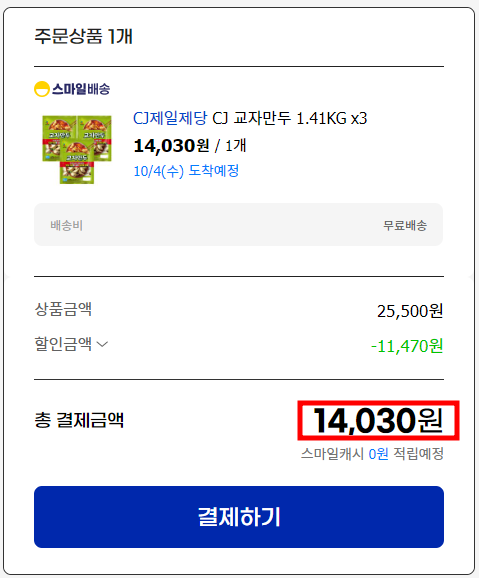This screenshot has height=578, width=479.
Task: Click the 스마일캐시 0원 적립예정 text
Action: (372, 454)
